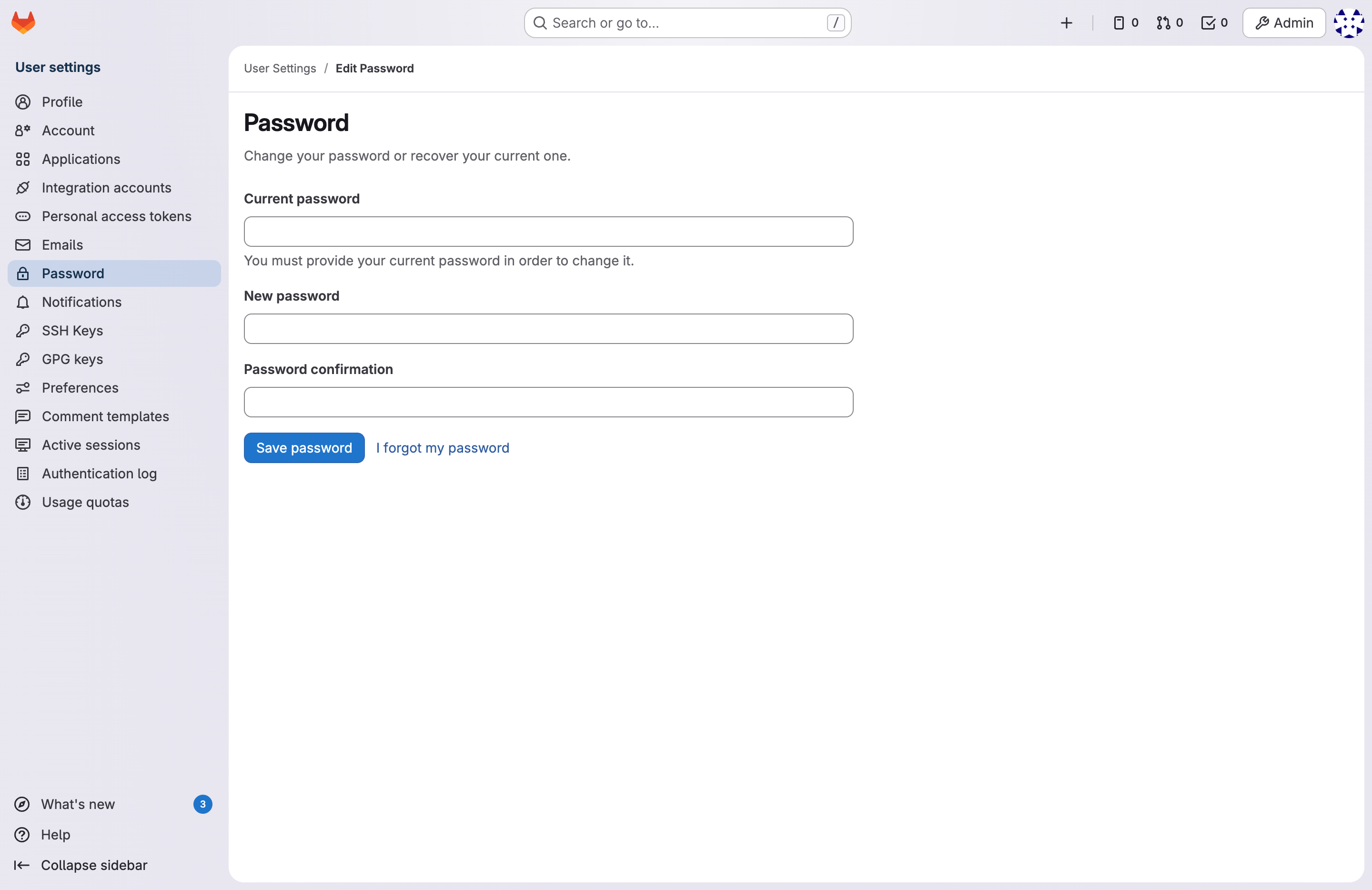Viewport: 1372px width, 890px height.
Task: Follow the I forgot my password link
Action: click(442, 448)
